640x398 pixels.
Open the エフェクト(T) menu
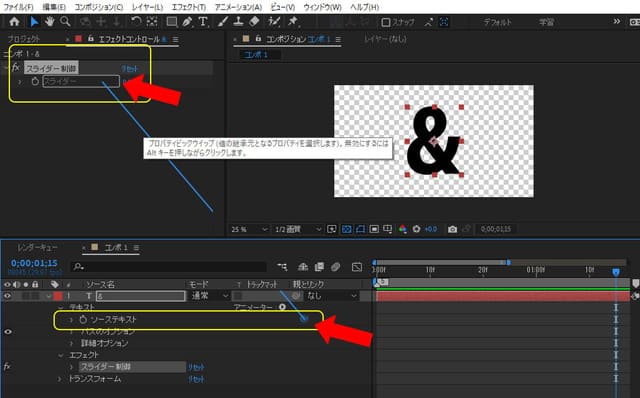point(189,7)
